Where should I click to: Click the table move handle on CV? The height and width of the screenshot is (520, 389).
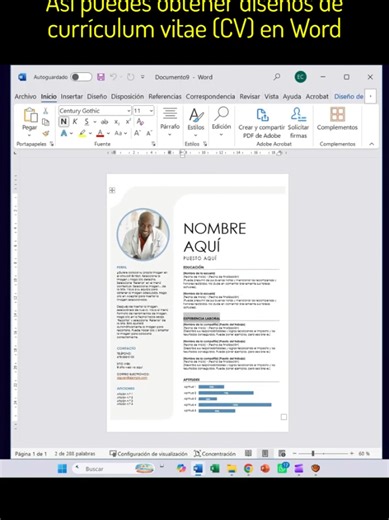pos(112,190)
